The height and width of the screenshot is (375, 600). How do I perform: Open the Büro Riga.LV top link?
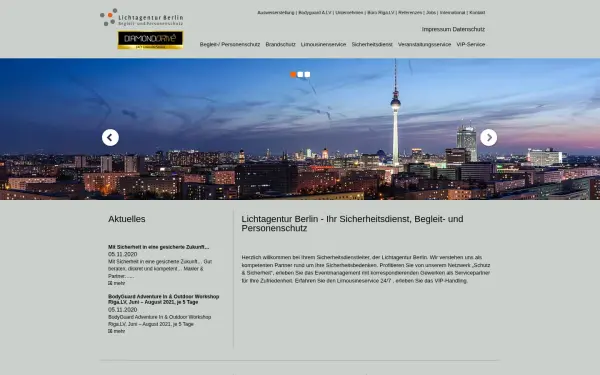381,13
